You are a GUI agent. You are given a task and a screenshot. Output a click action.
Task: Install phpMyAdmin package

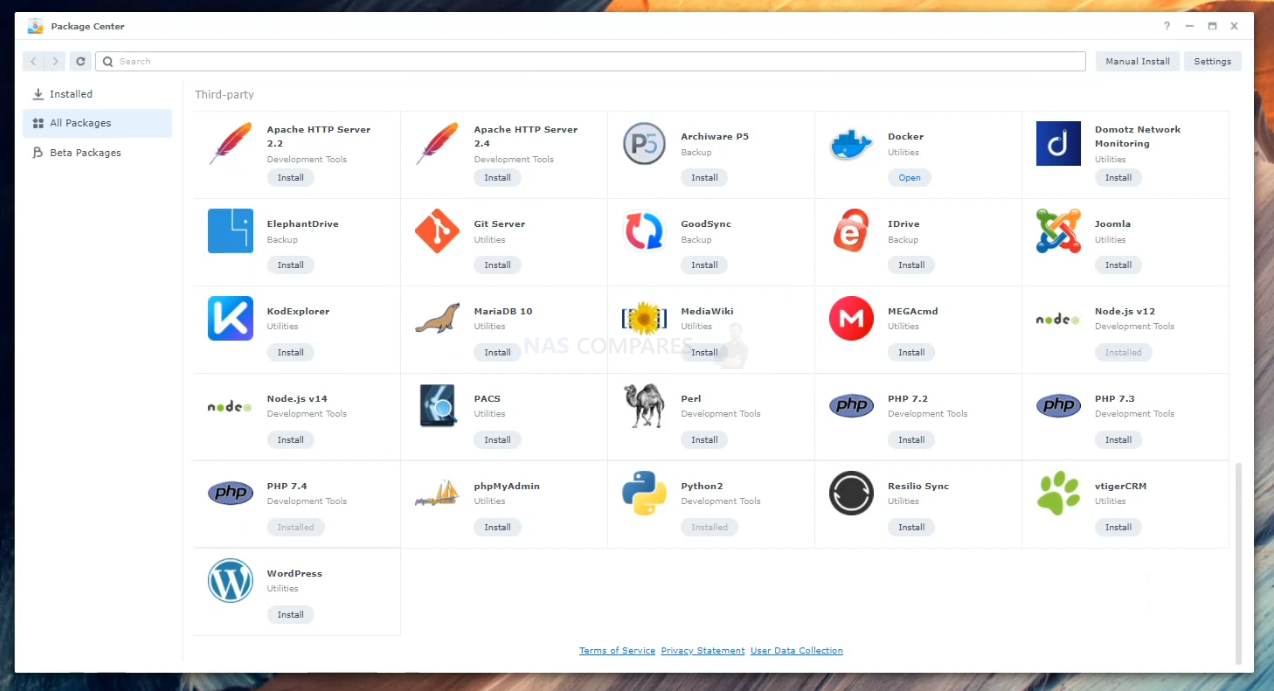point(498,527)
